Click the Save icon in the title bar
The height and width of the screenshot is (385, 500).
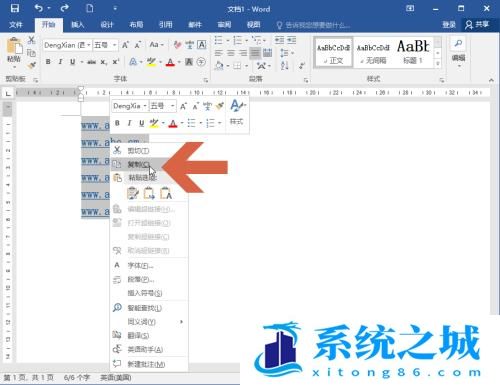pos(15,8)
